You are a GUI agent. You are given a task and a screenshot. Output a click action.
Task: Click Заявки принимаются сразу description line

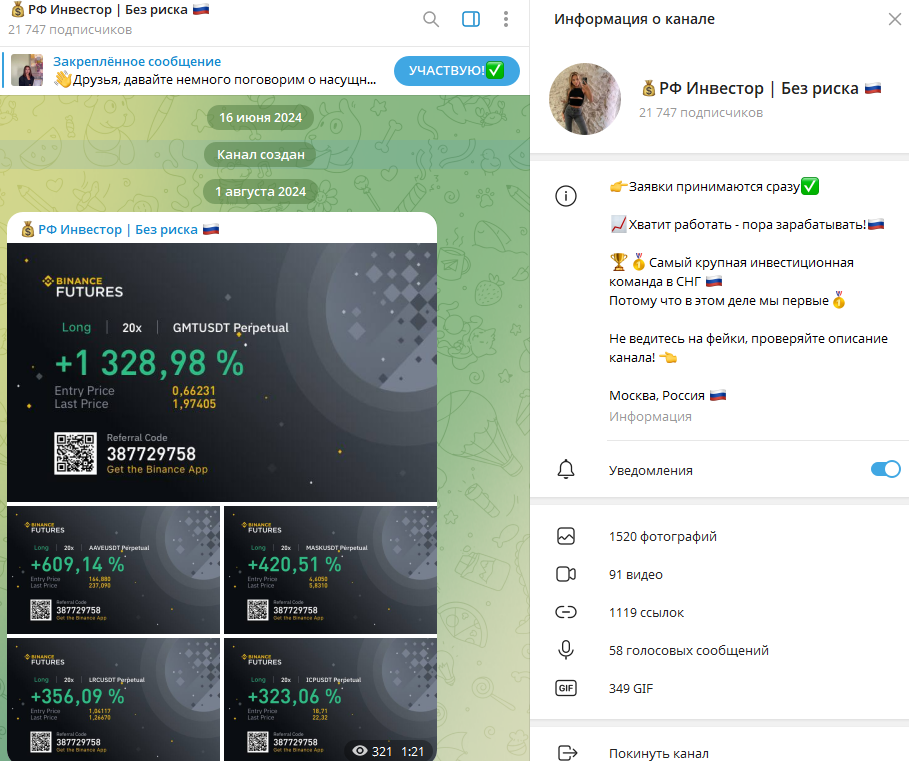714,187
